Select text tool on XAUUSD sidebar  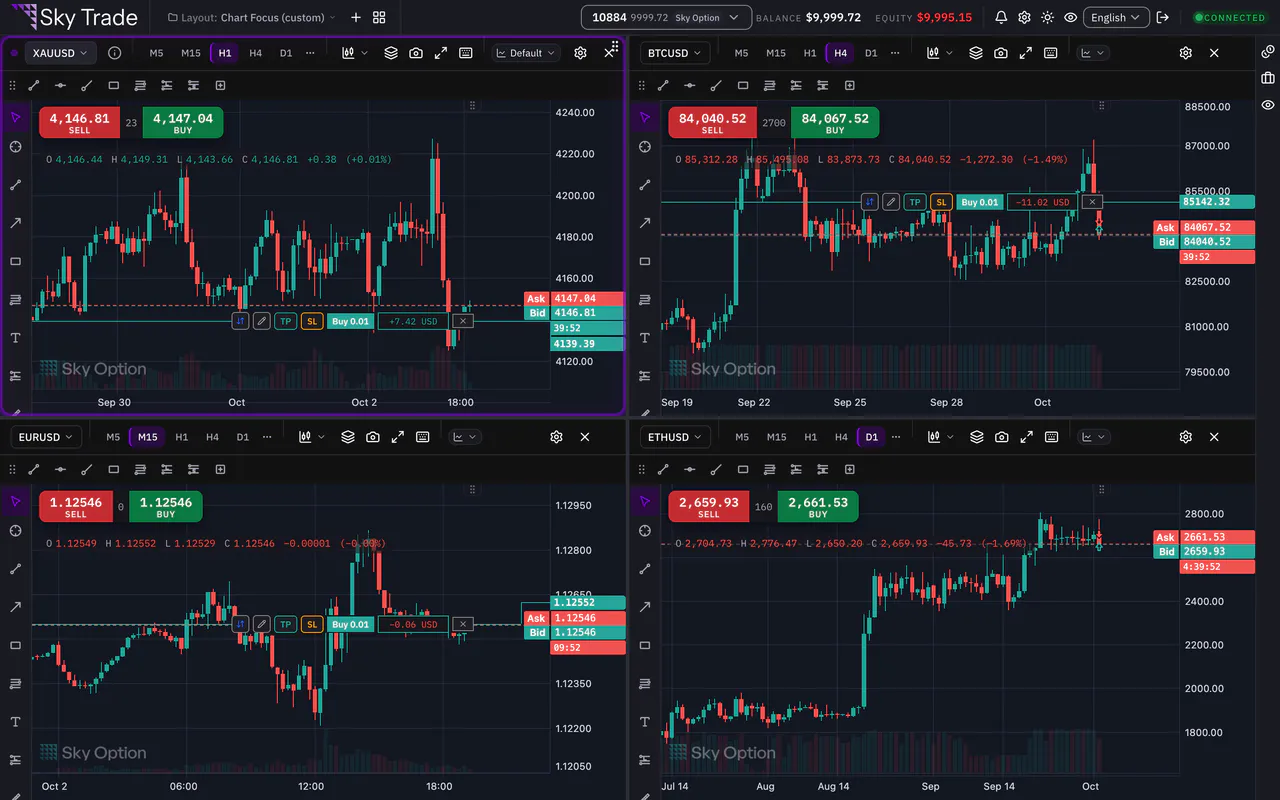coord(15,338)
